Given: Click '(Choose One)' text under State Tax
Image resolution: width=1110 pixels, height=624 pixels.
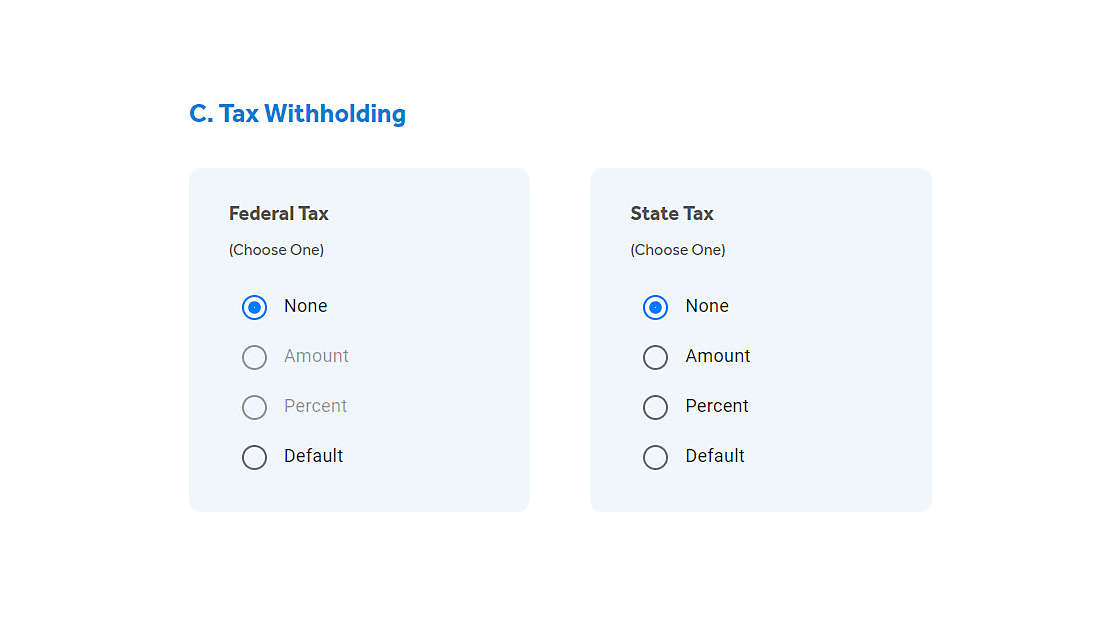Looking at the screenshot, I should coord(678,250).
